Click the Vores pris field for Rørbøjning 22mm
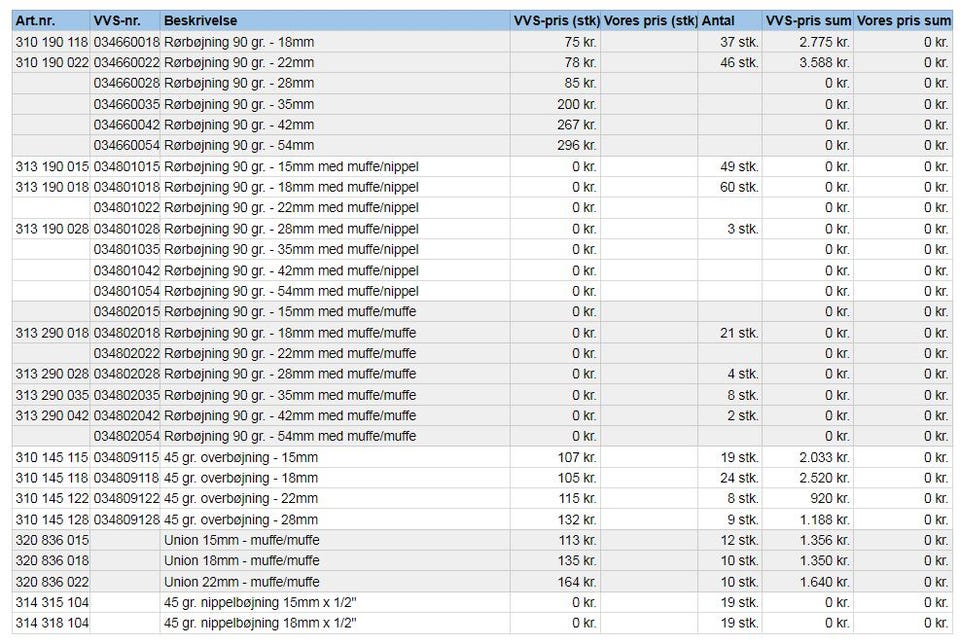Image resolution: width=960 pixels, height=644 pixels. [649, 63]
